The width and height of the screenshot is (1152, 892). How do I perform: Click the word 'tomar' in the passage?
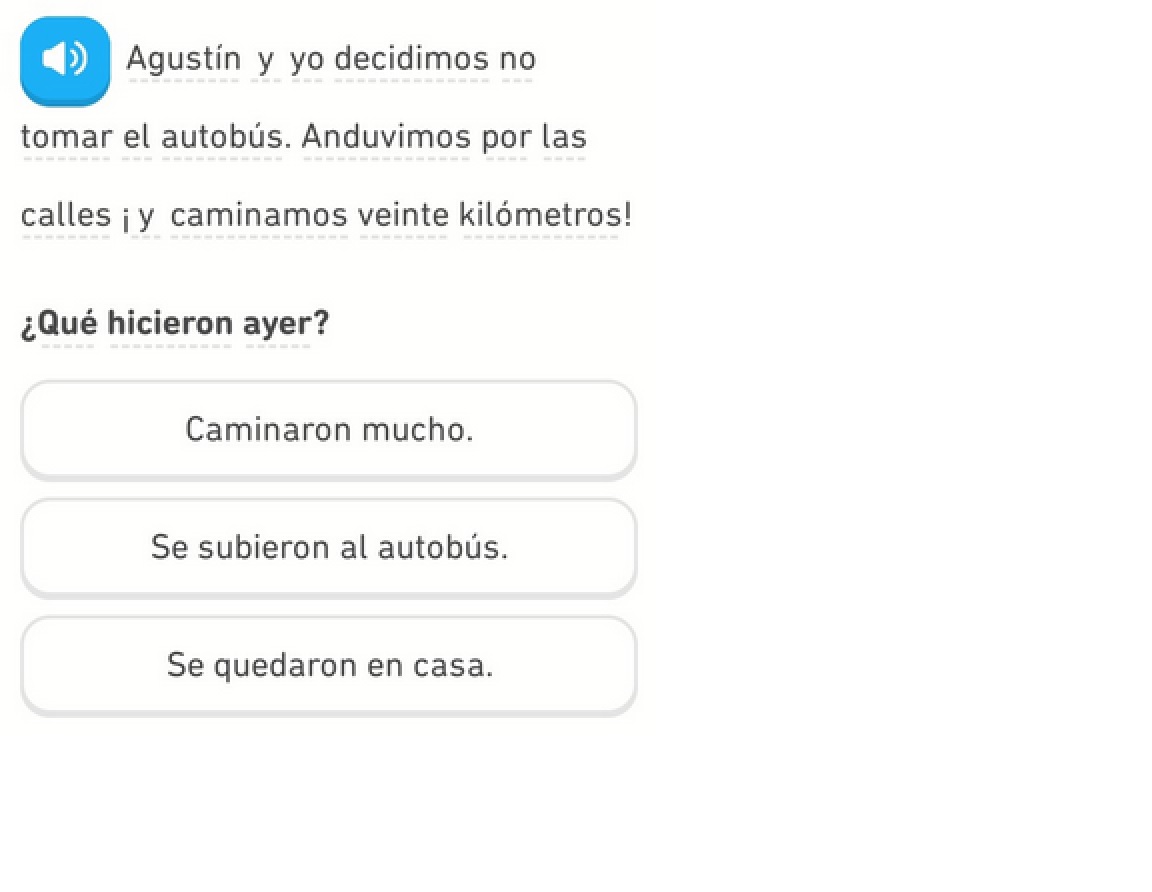click(x=66, y=137)
